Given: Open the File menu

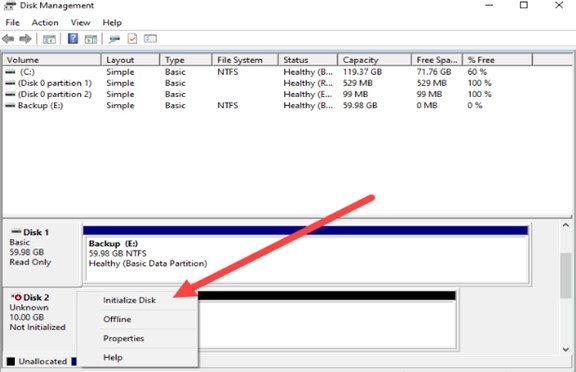Looking at the screenshot, I should tap(12, 23).
